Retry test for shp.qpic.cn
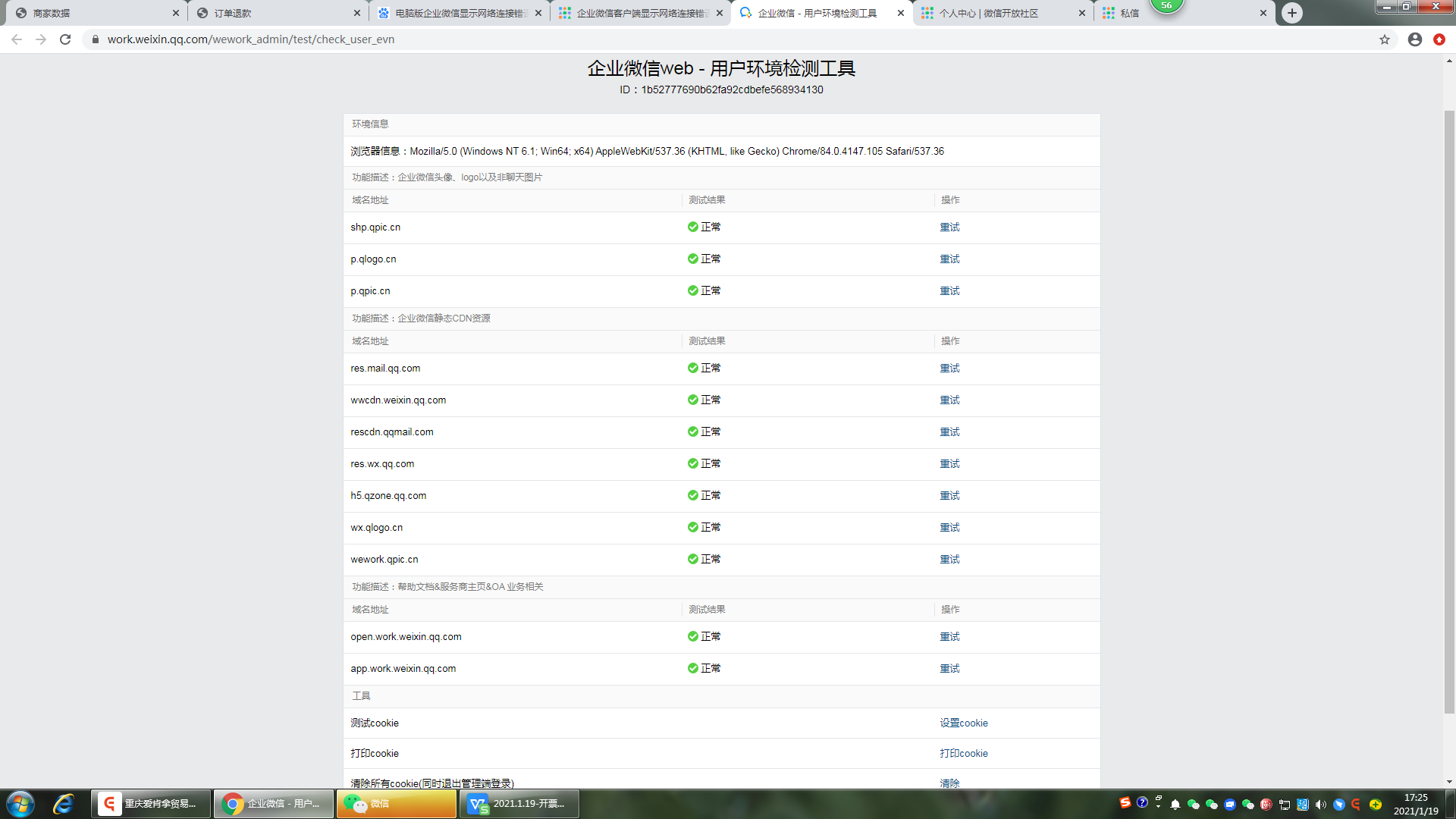The width and height of the screenshot is (1456, 819). 949,227
